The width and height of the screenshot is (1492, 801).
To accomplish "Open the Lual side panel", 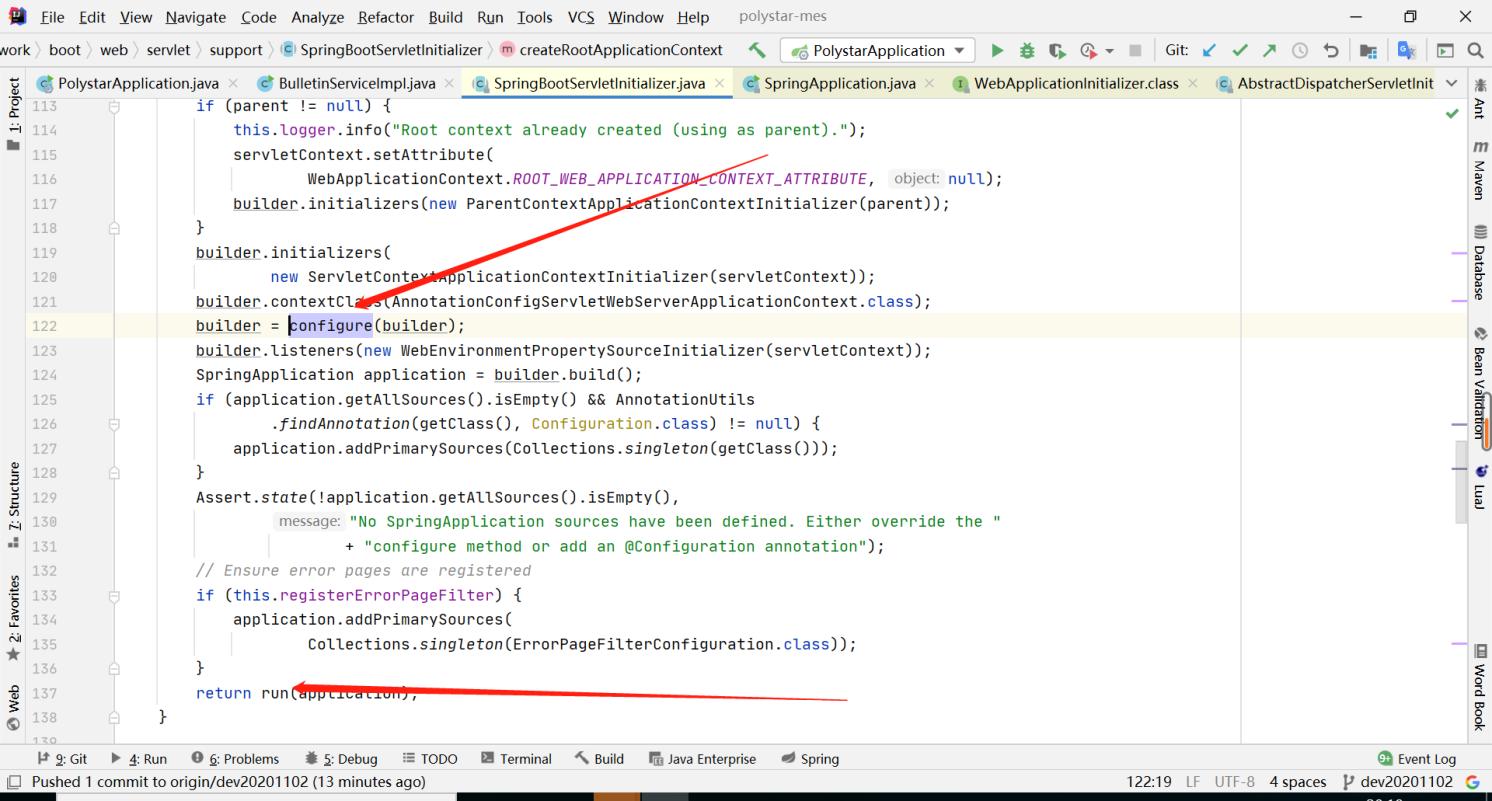I will click(1479, 488).
